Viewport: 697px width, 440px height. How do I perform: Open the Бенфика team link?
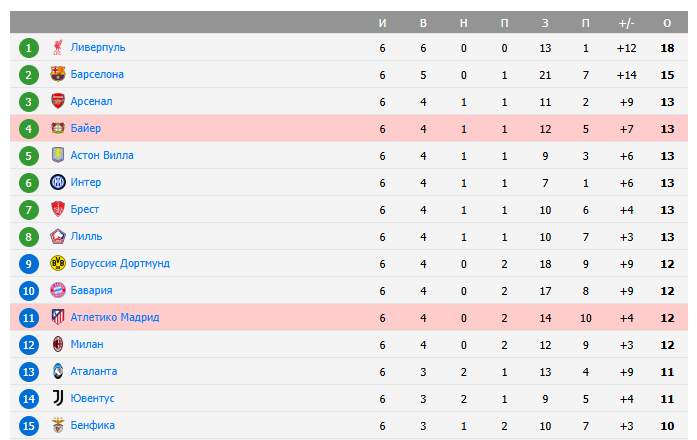(x=93, y=425)
